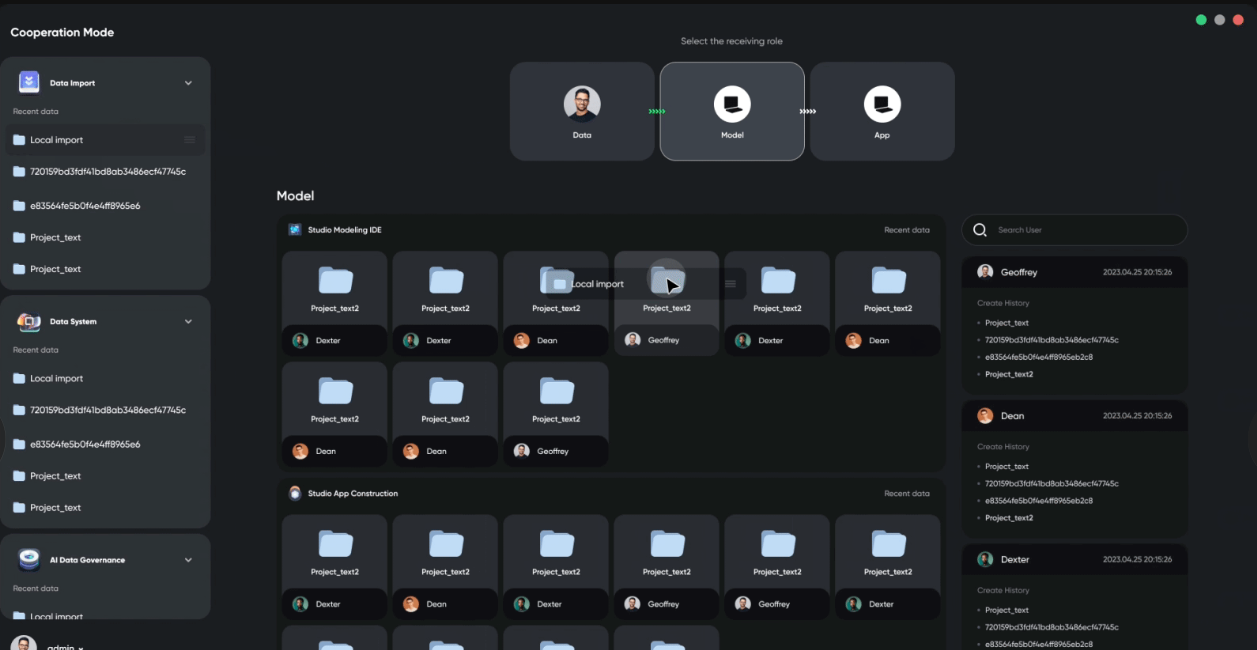Click Dexter's avatar in the user history list
The image size is (1257, 650).
[985, 560]
